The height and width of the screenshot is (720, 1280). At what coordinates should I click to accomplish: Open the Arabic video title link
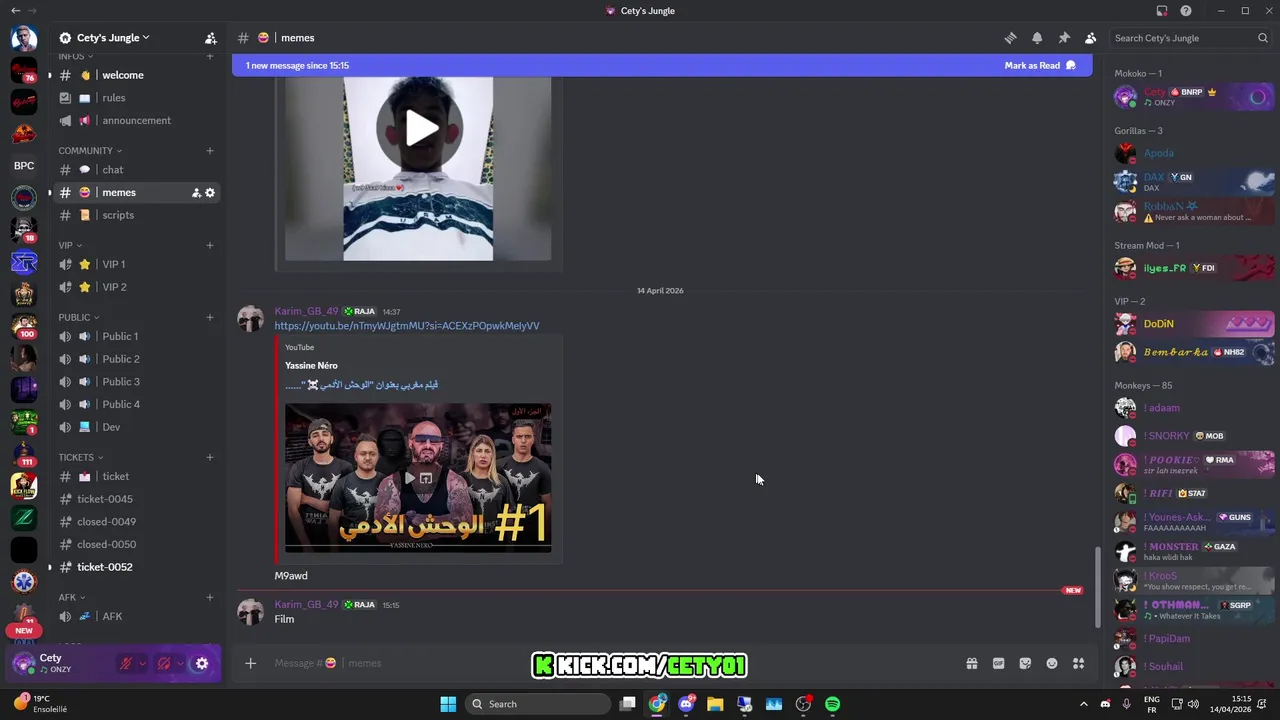point(362,385)
